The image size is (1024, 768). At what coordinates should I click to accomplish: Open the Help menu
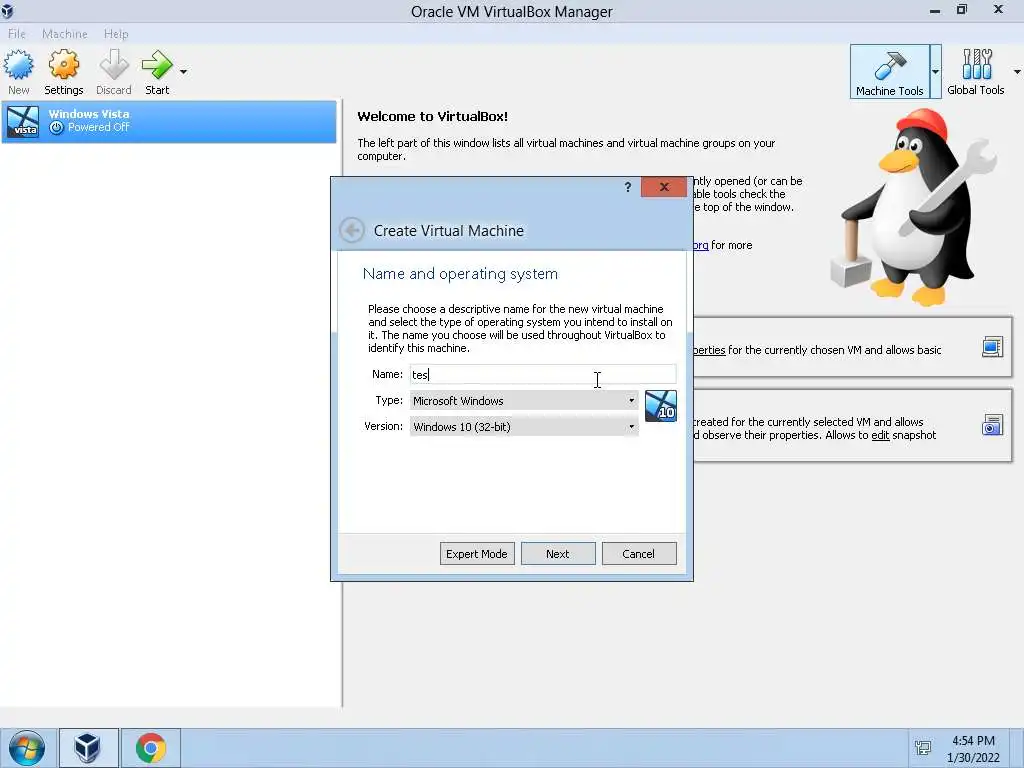[116, 34]
